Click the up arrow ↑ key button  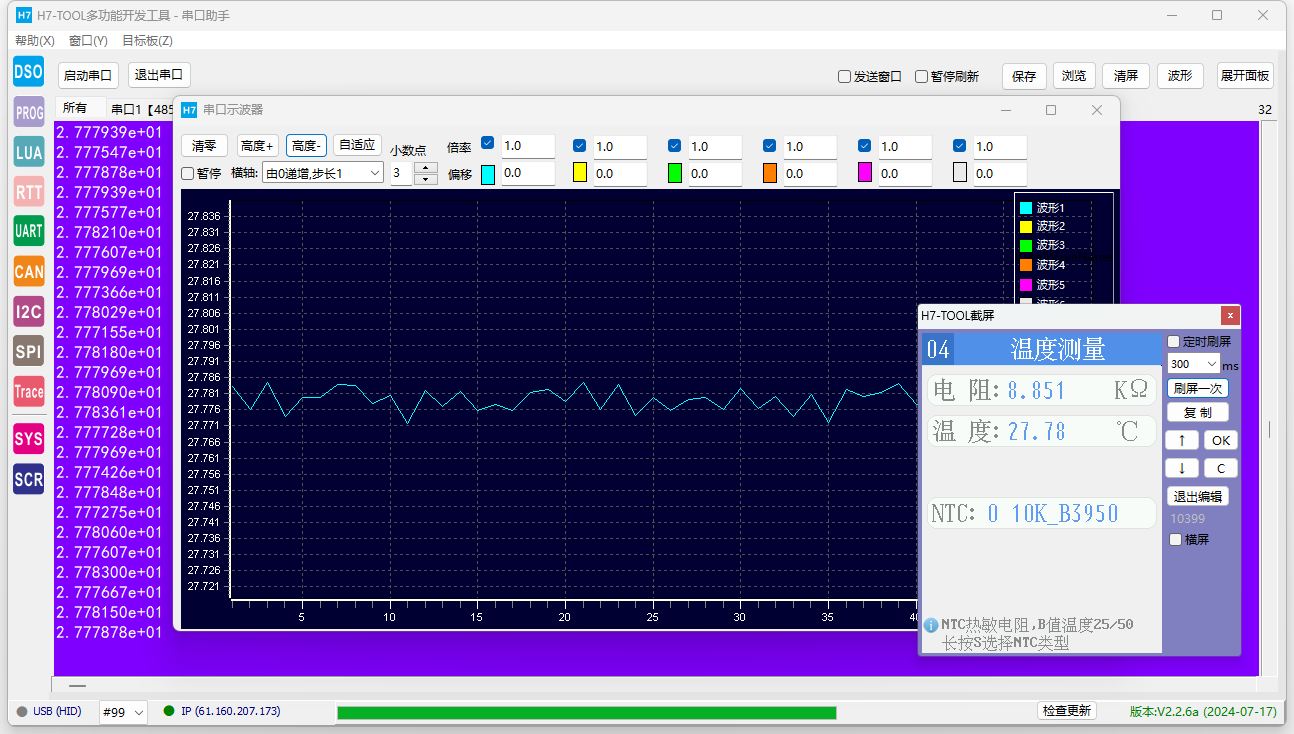tap(1182, 440)
